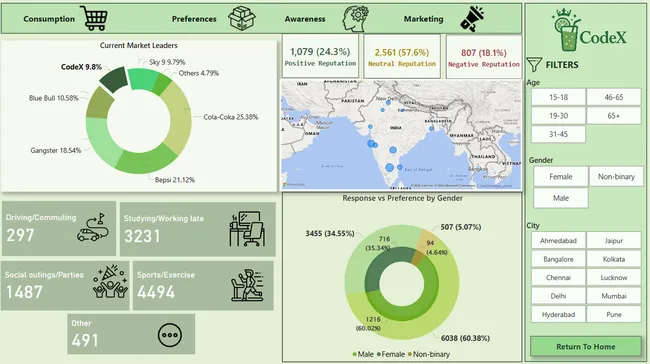
Task: Click the 507 (5.07%) data label
Action: (461, 227)
